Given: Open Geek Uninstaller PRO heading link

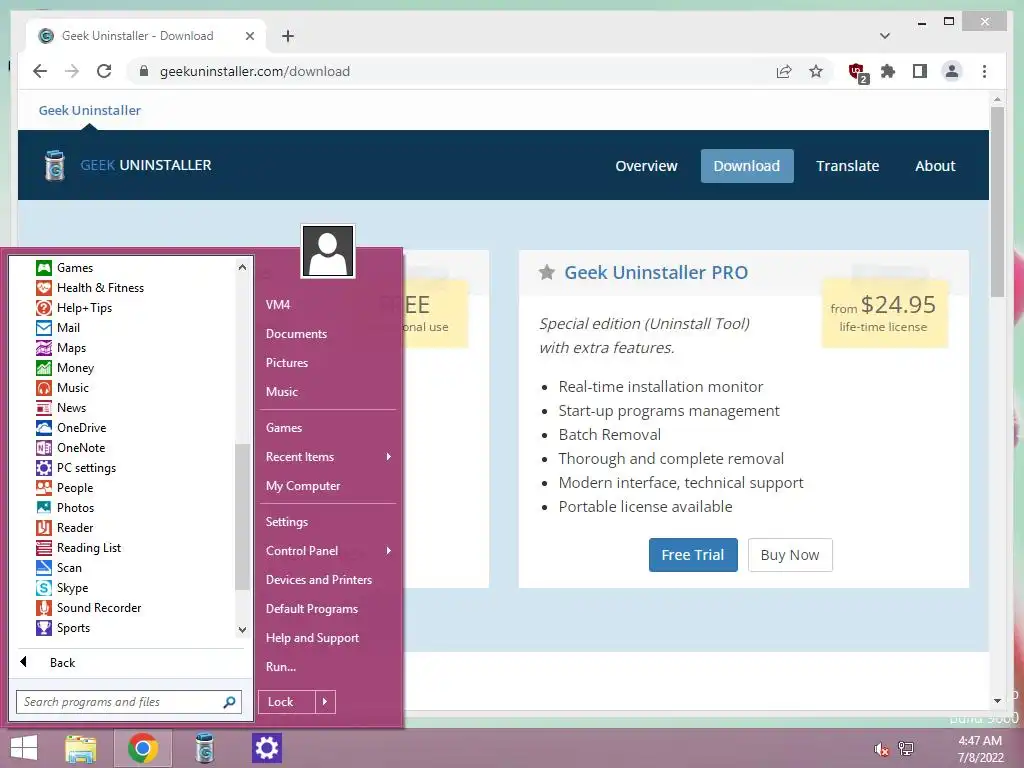Looking at the screenshot, I should click(x=656, y=272).
